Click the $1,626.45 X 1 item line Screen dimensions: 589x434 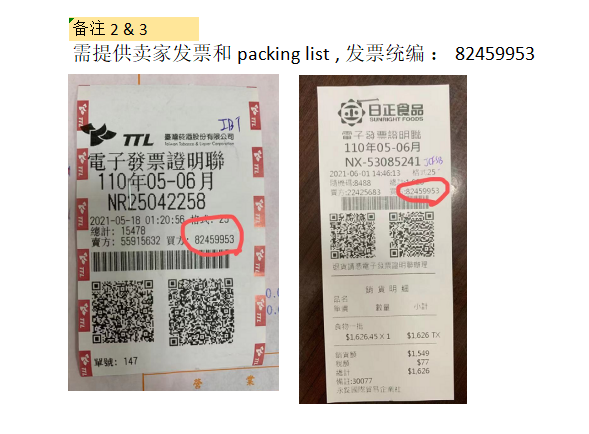pyautogui.click(x=368, y=336)
